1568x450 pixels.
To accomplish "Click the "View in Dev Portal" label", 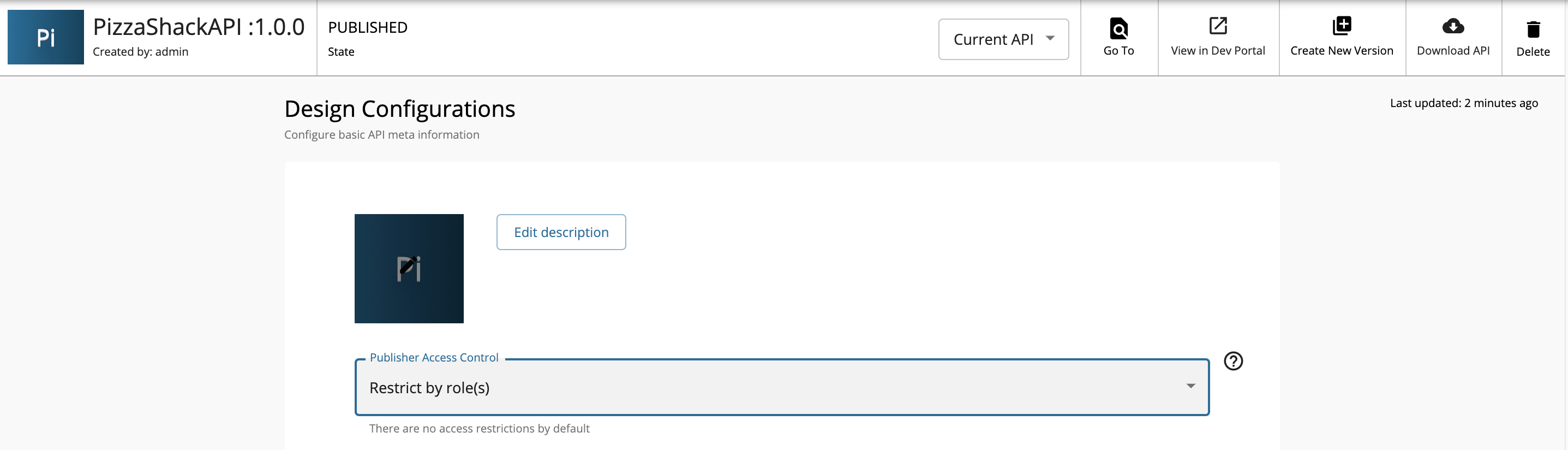I will (x=1217, y=51).
